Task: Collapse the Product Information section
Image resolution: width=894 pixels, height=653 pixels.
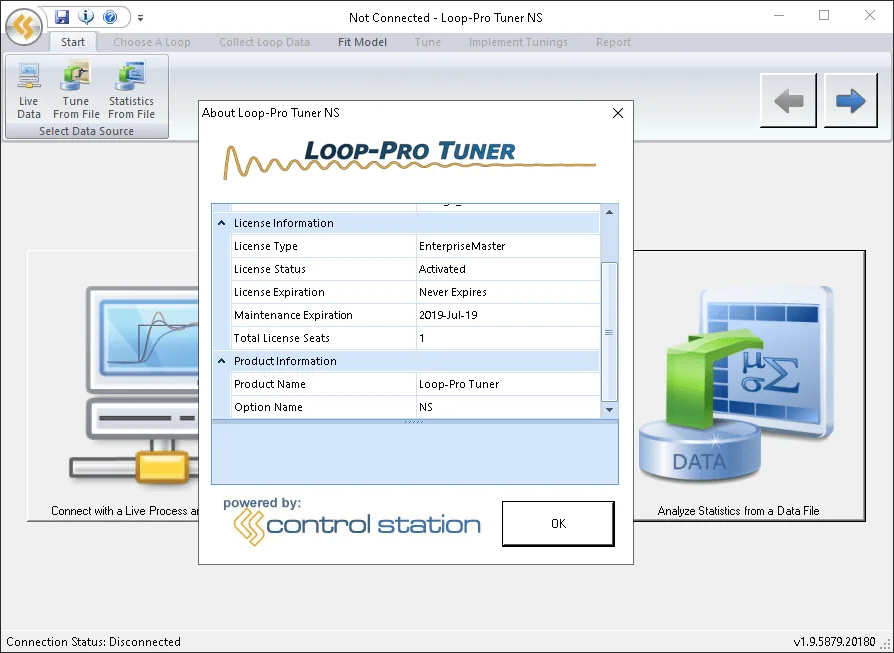Action: (221, 361)
